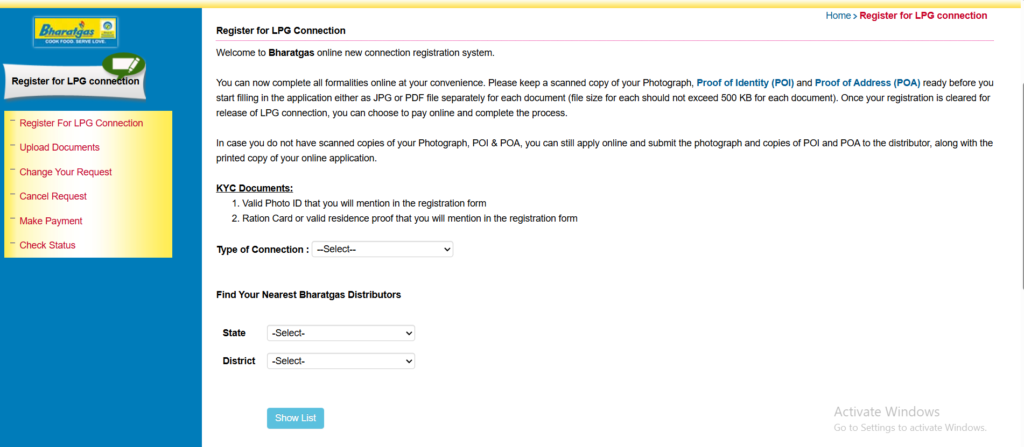This screenshot has width=1024, height=447.
Task: Open Check Status in the sidebar
Action: 47,245
